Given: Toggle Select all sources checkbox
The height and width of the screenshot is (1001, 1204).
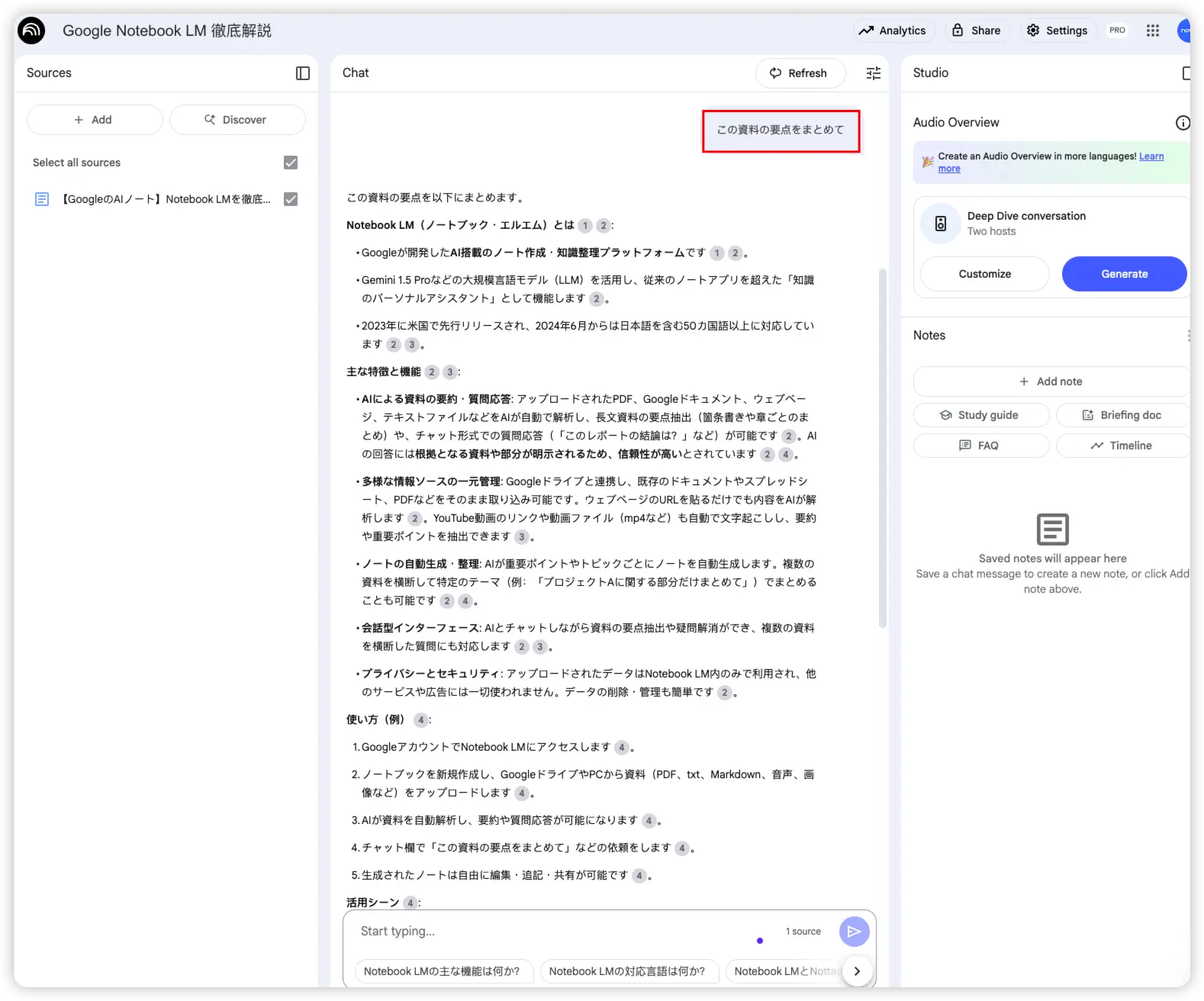Looking at the screenshot, I should point(291,163).
